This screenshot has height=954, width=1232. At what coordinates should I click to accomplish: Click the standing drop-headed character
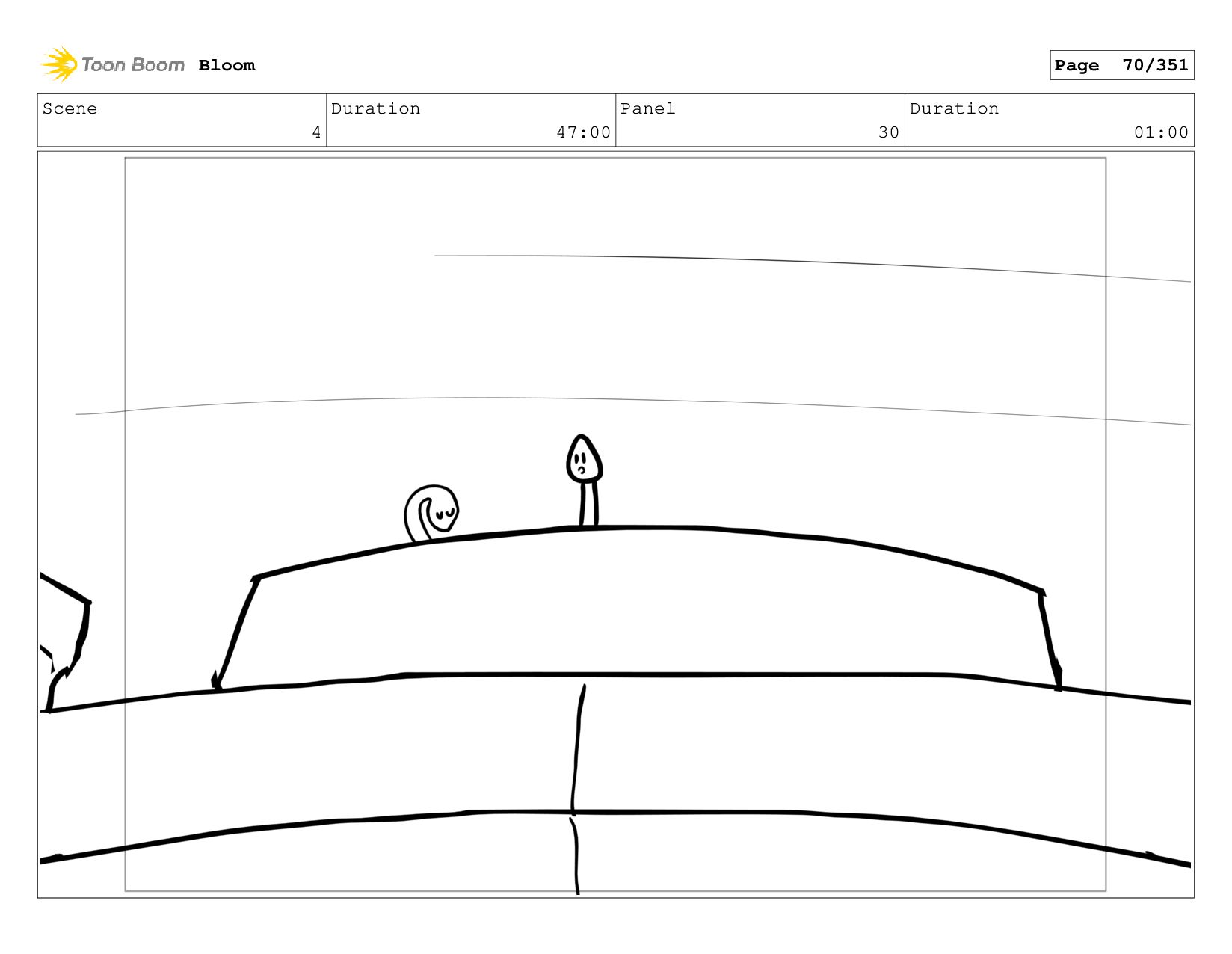point(585,481)
